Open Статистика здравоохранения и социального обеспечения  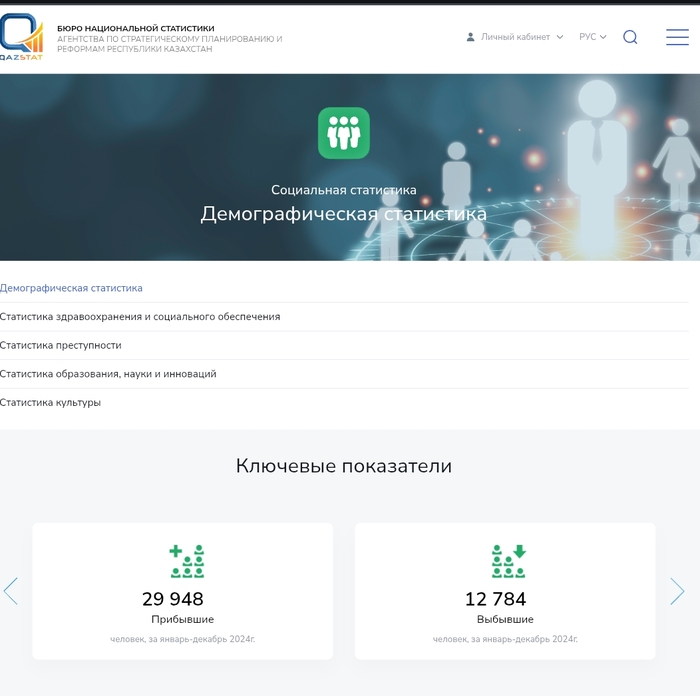140,317
